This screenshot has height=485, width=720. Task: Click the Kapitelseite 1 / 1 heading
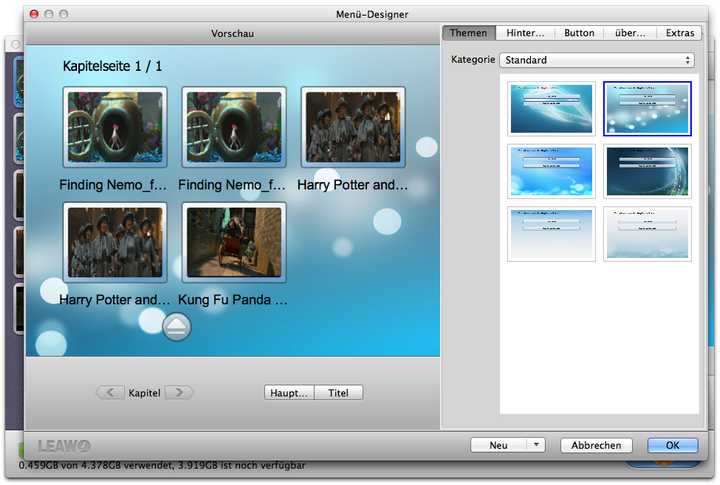112,66
